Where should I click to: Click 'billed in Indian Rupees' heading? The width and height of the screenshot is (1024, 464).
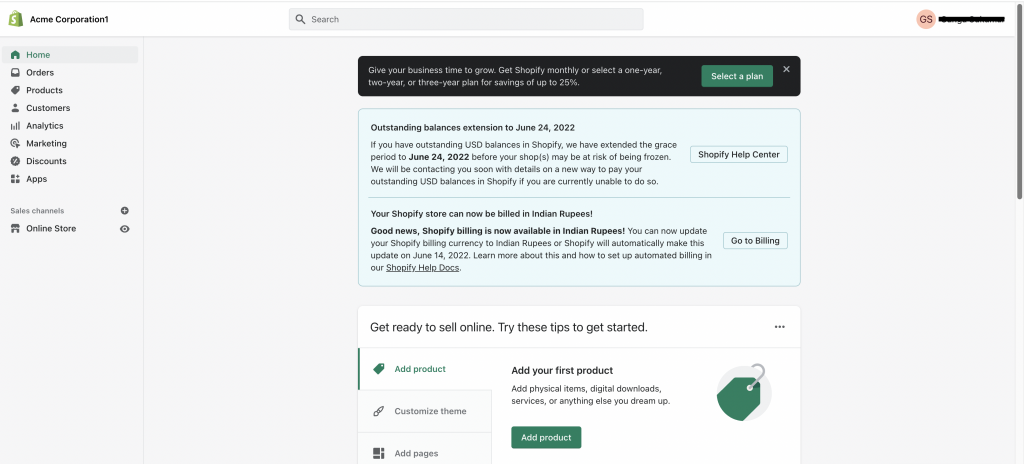[x=481, y=213]
